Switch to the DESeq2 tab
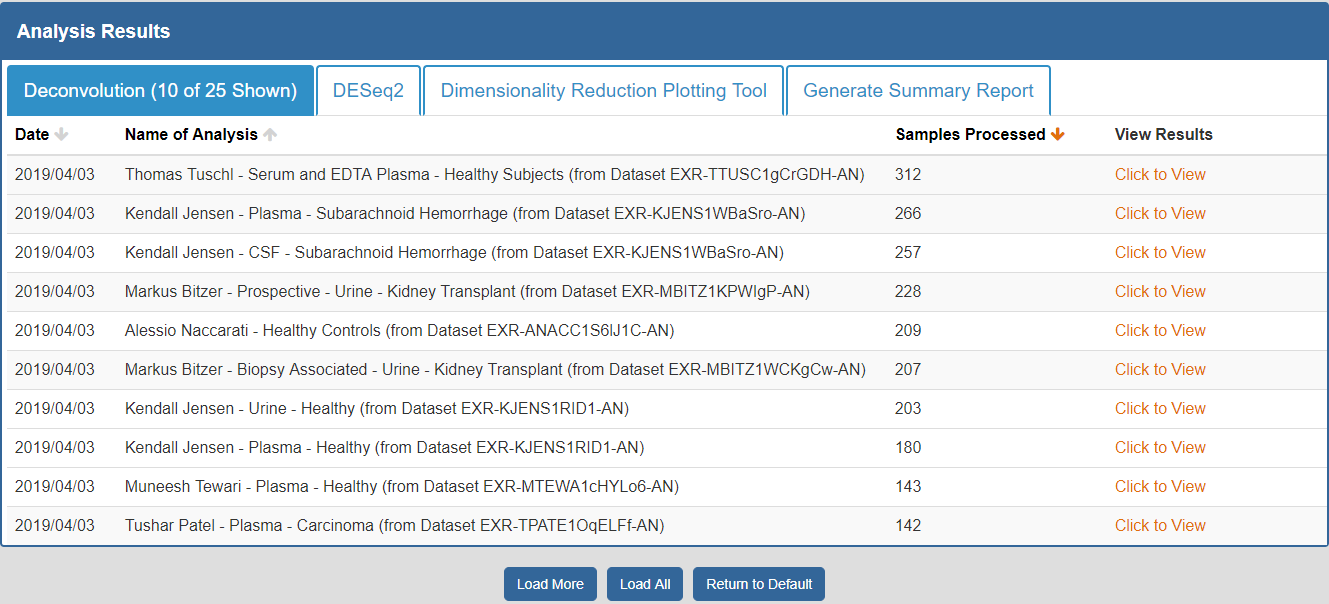Image resolution: width=1329 pixels, height=604 pixels. click(368, 91)
